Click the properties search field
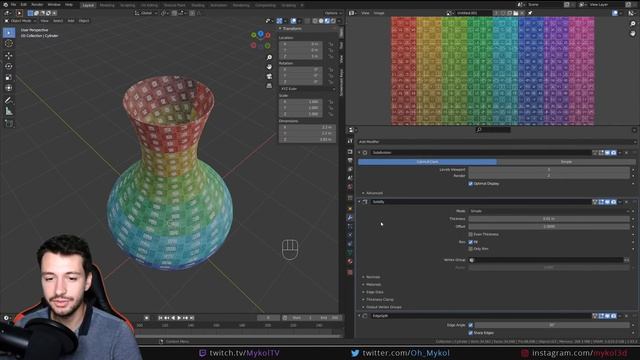This screenshot has height=360, width=640. pyautogui.click(x=493, y=130)
